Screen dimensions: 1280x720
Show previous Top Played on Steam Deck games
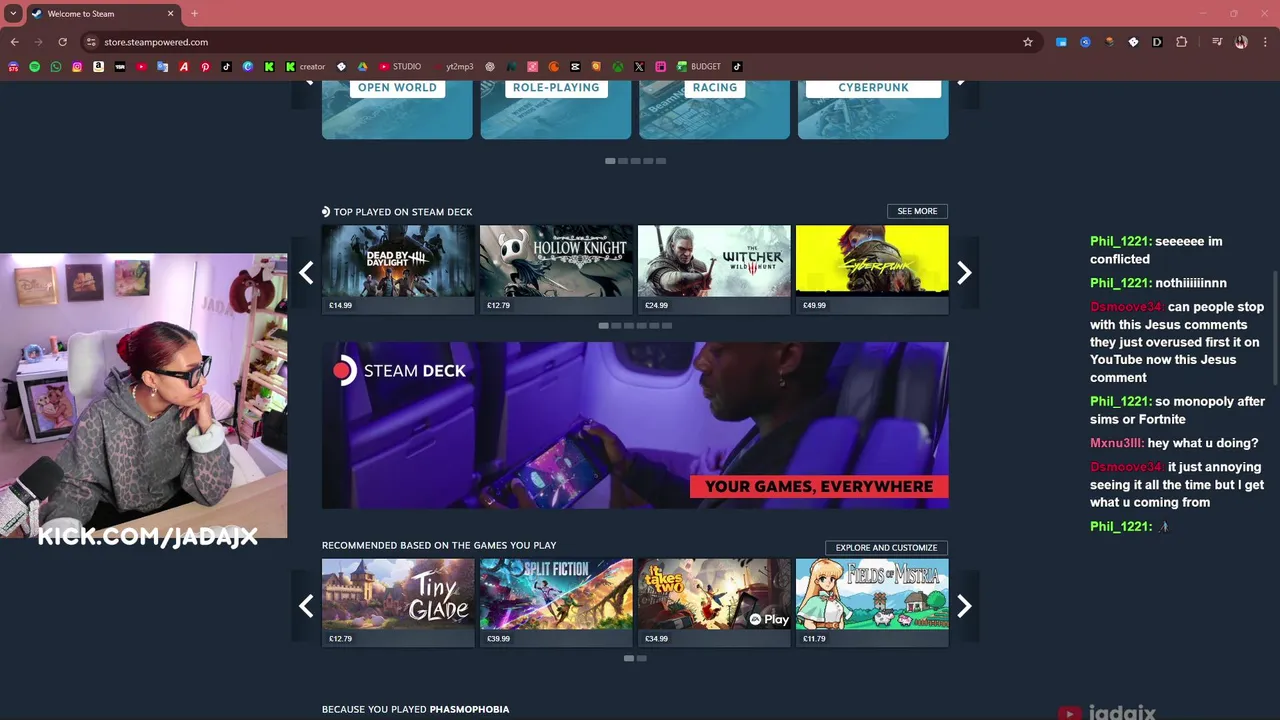click(306, 272)
